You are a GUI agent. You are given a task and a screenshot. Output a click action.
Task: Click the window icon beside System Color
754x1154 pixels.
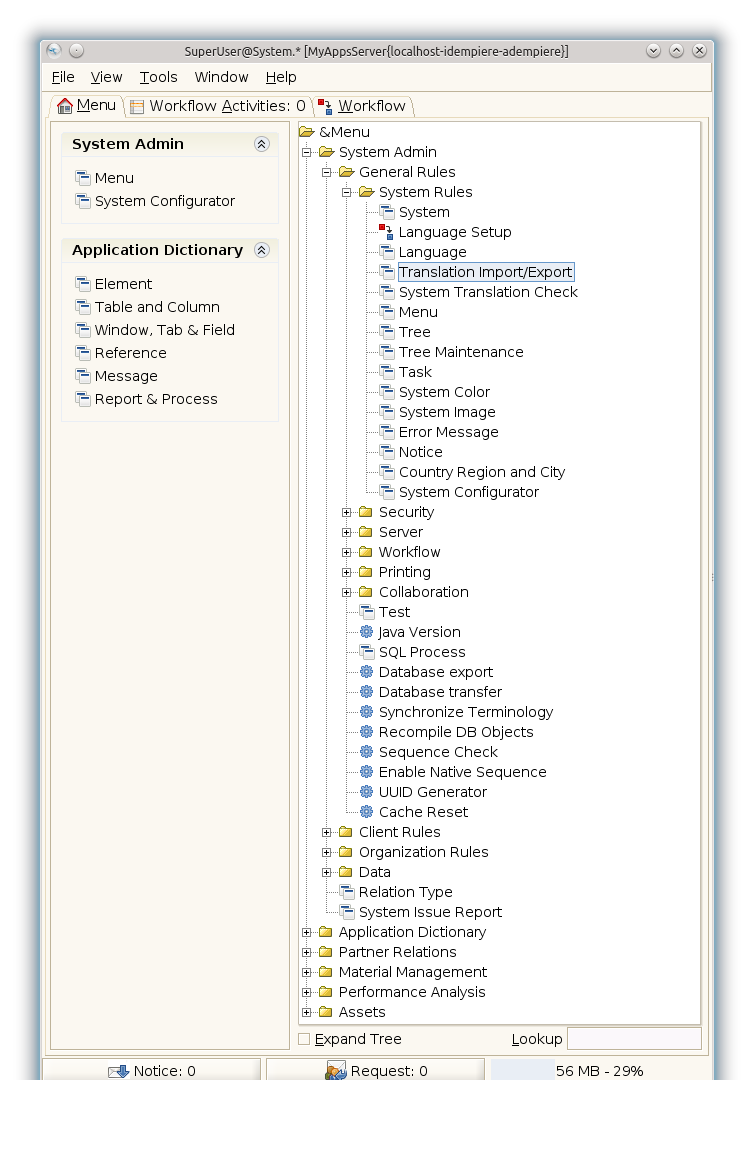386,392
